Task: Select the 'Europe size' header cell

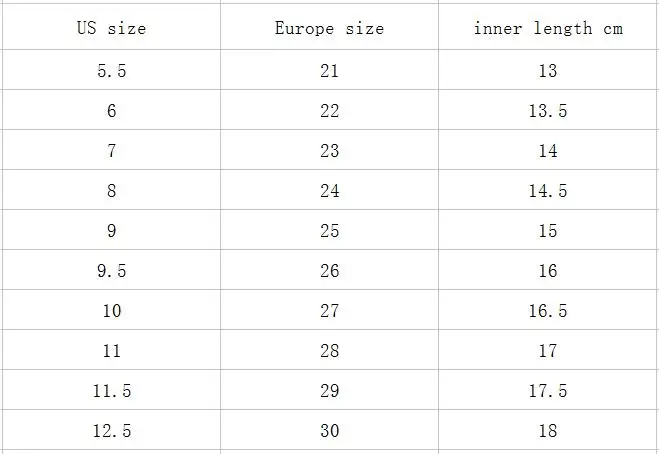Action: 330,27
